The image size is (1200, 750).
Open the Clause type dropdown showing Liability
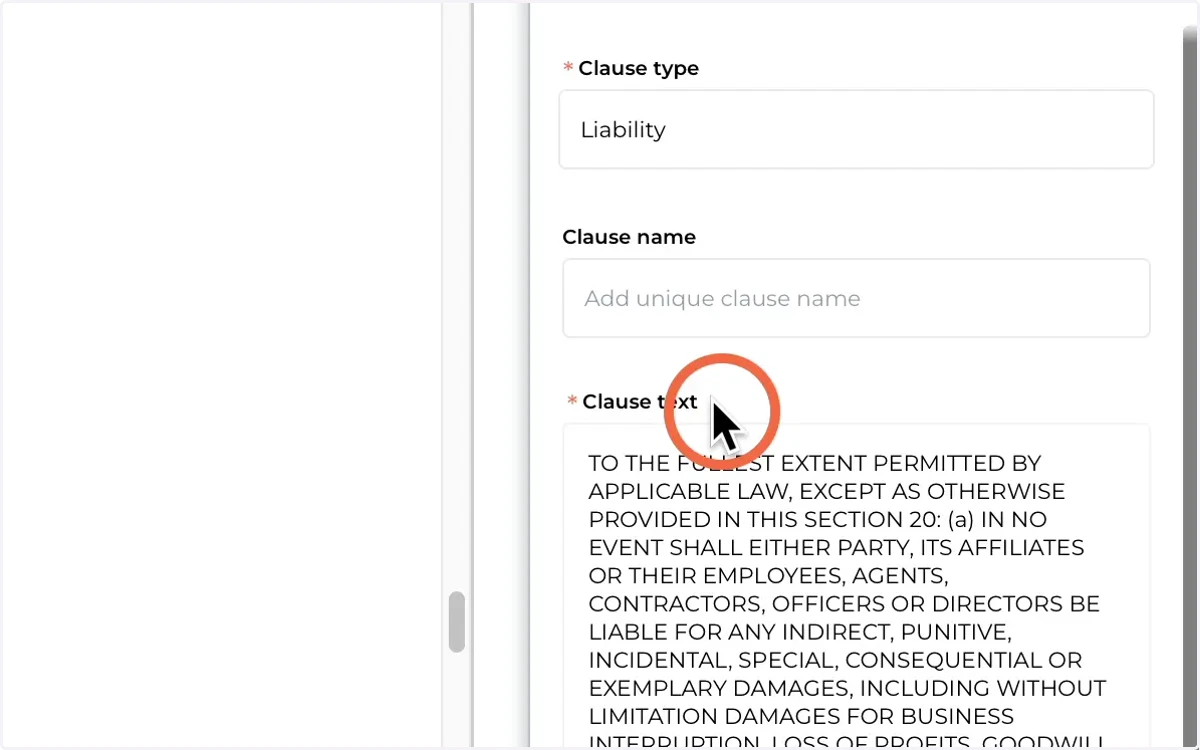click(x=856, y=129)
